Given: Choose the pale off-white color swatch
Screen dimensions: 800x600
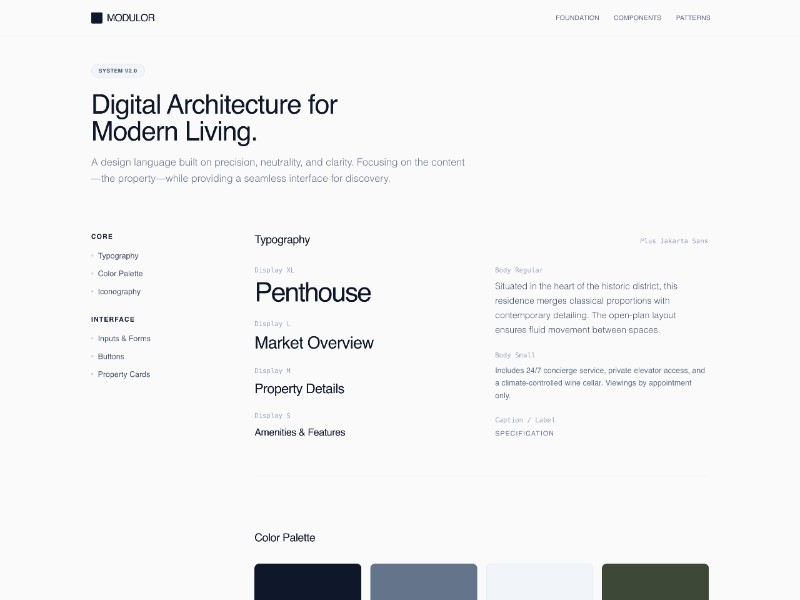Looking at the screenshot, I should pyautogui.click(x=539, y=582).
